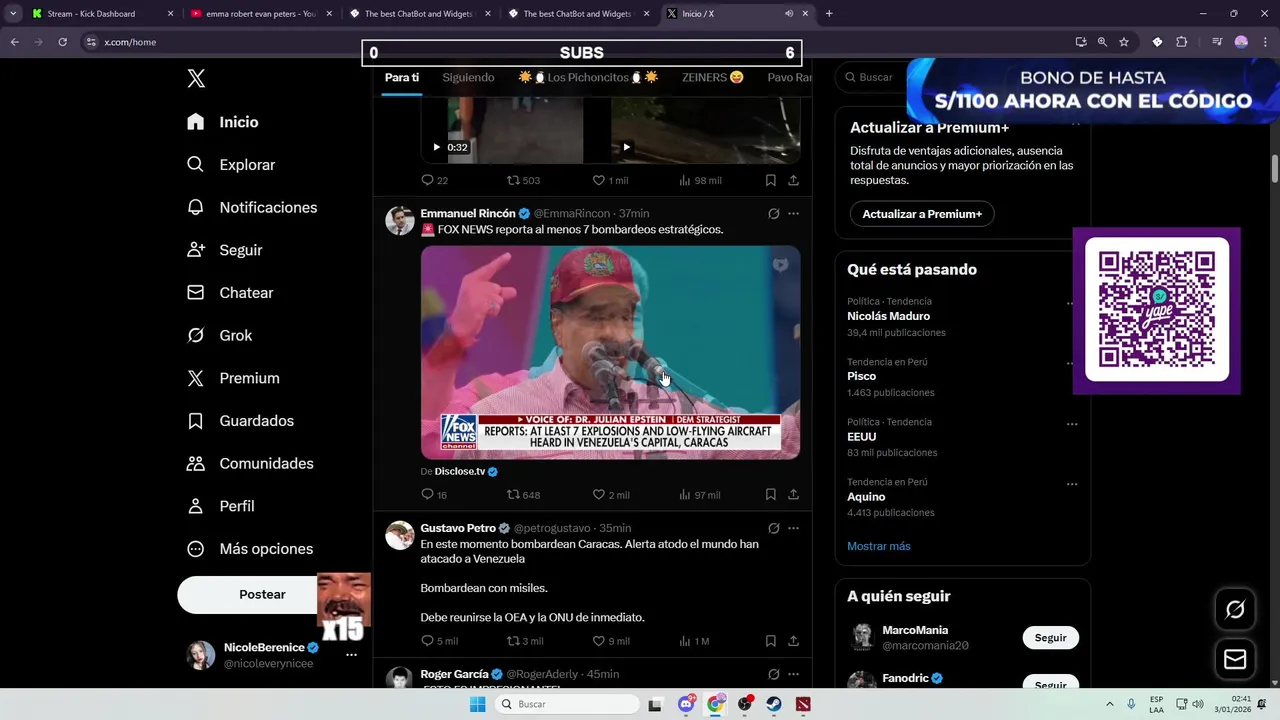The image size is (1280, 720).
Task: Switch to Los Pichoncitos tab
Action: [x=588, y=77]
